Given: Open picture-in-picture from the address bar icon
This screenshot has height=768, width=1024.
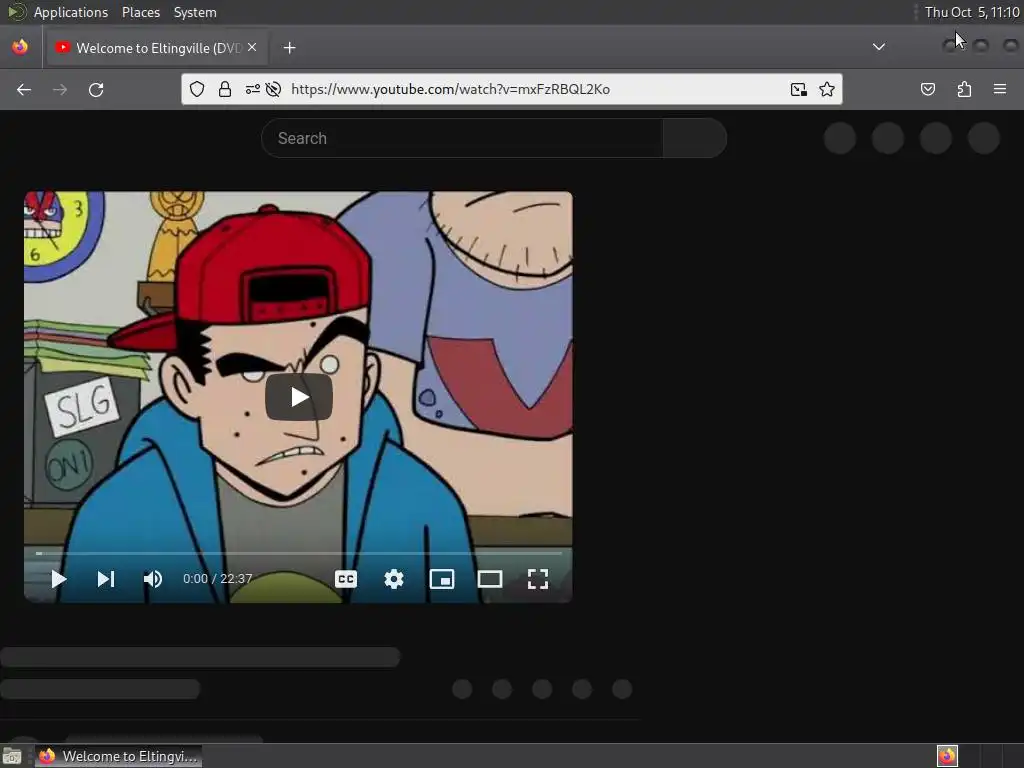Looking at the screenshot, I should [798, 89].
